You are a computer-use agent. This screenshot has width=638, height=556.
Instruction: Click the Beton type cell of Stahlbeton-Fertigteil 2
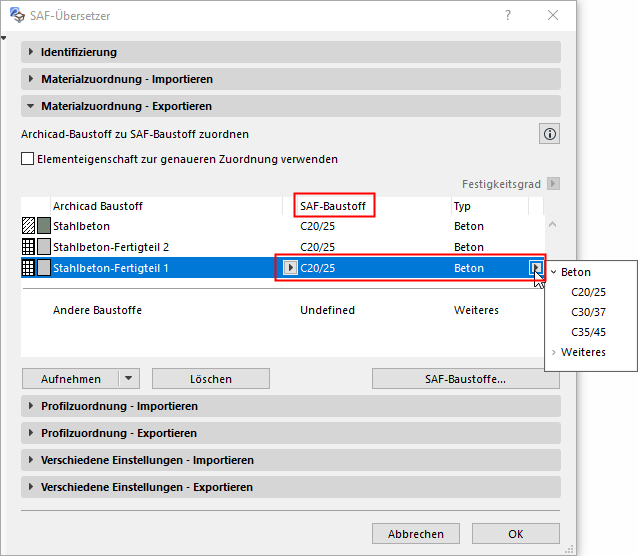click(469, 247)
